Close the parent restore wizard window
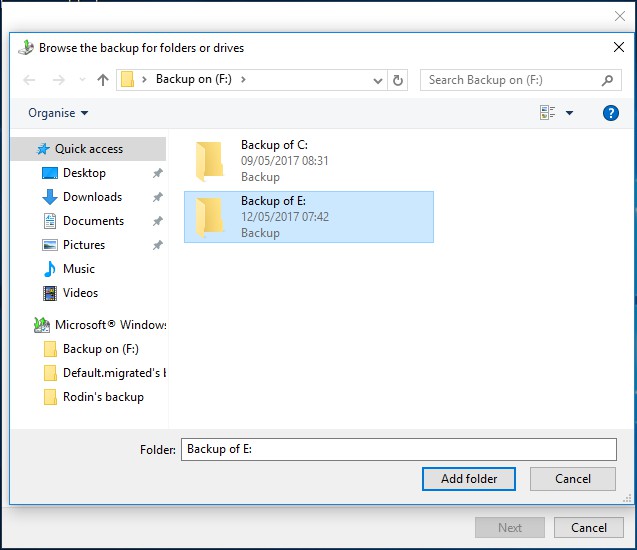The image size is (637, 550). 620,16
